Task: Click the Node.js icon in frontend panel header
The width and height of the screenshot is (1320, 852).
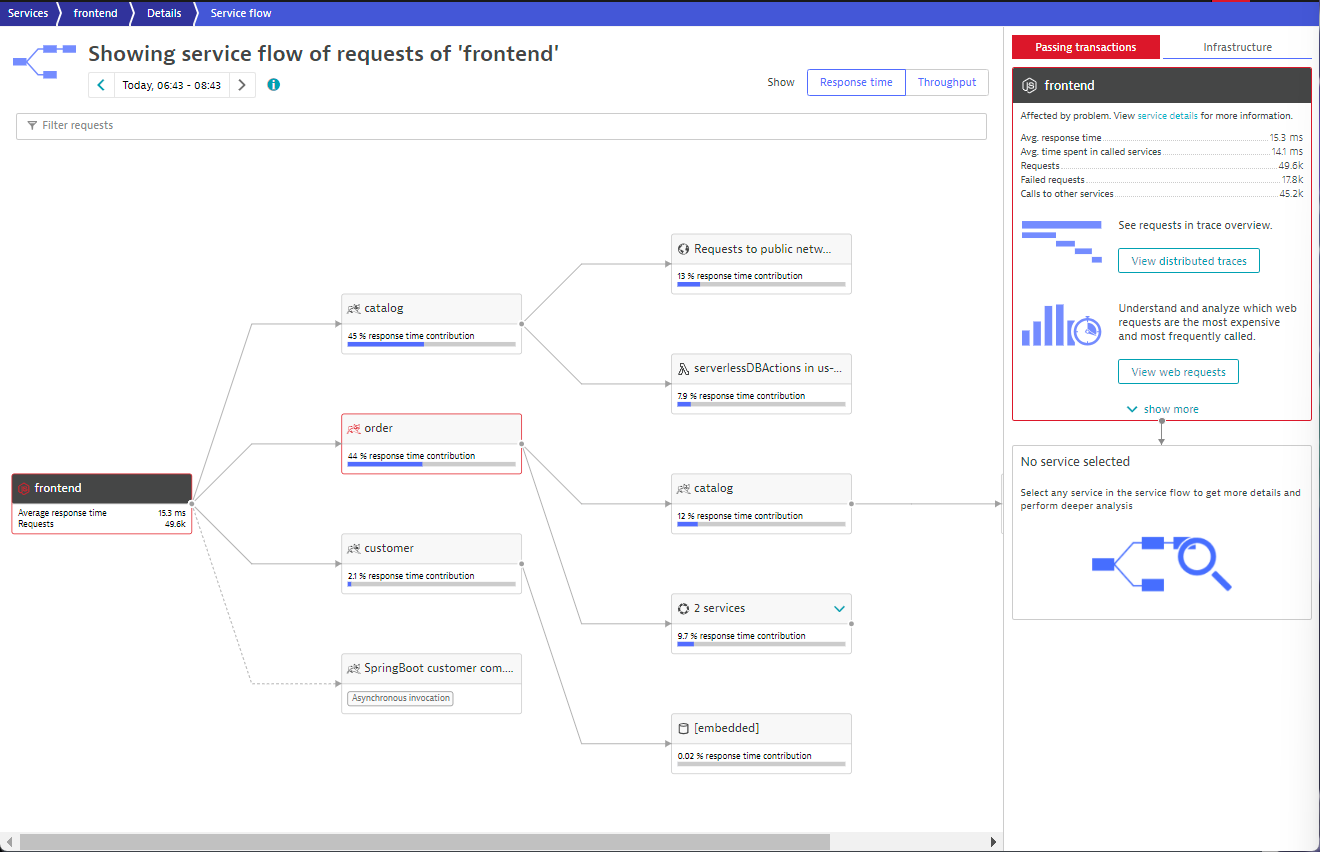Action: [1029, 86]
